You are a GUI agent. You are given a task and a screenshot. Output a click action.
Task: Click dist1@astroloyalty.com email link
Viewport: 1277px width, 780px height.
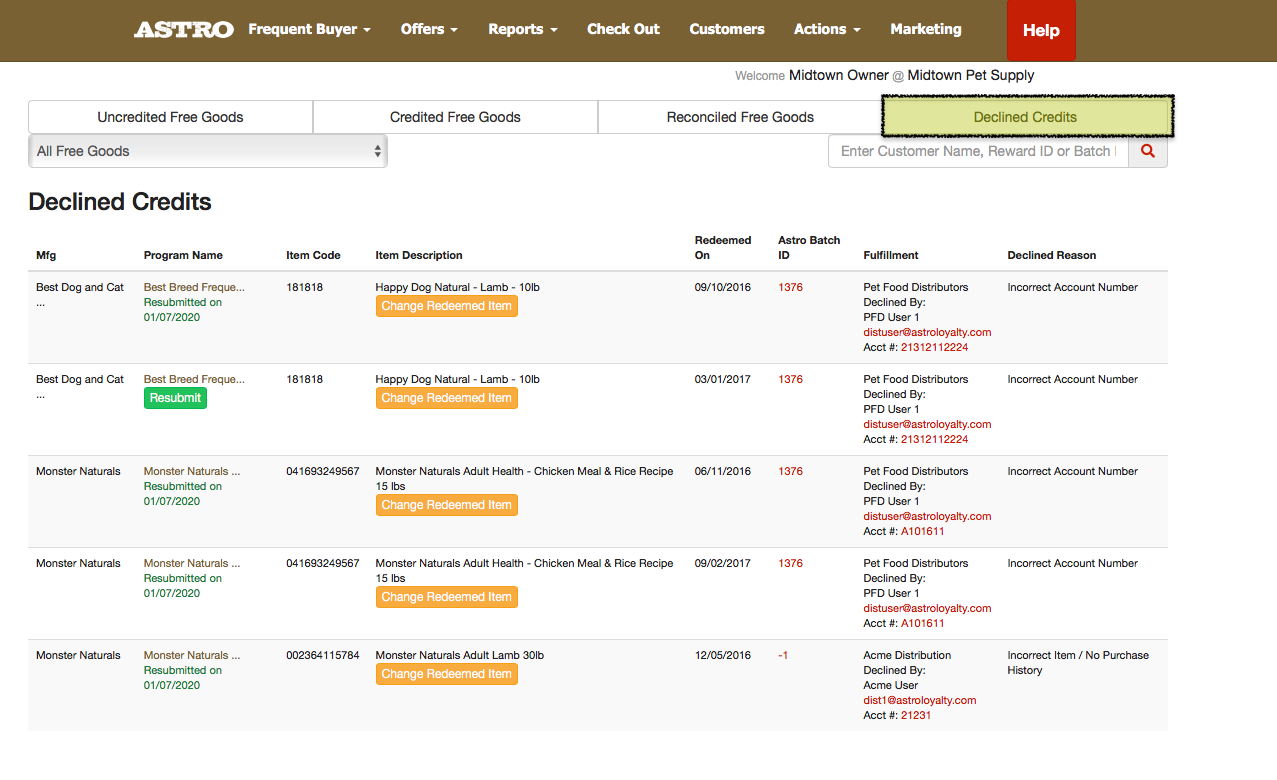(x=919, y=700)
